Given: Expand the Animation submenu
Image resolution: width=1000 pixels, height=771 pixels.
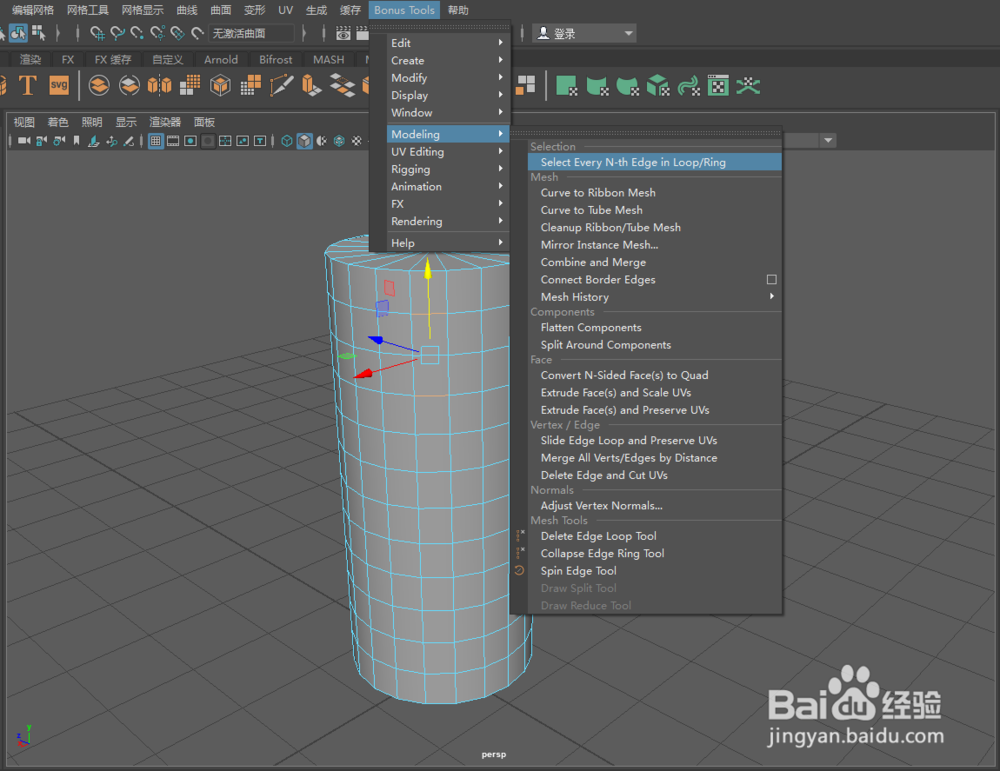Looking at the screenshot, I should pos(448,186).
